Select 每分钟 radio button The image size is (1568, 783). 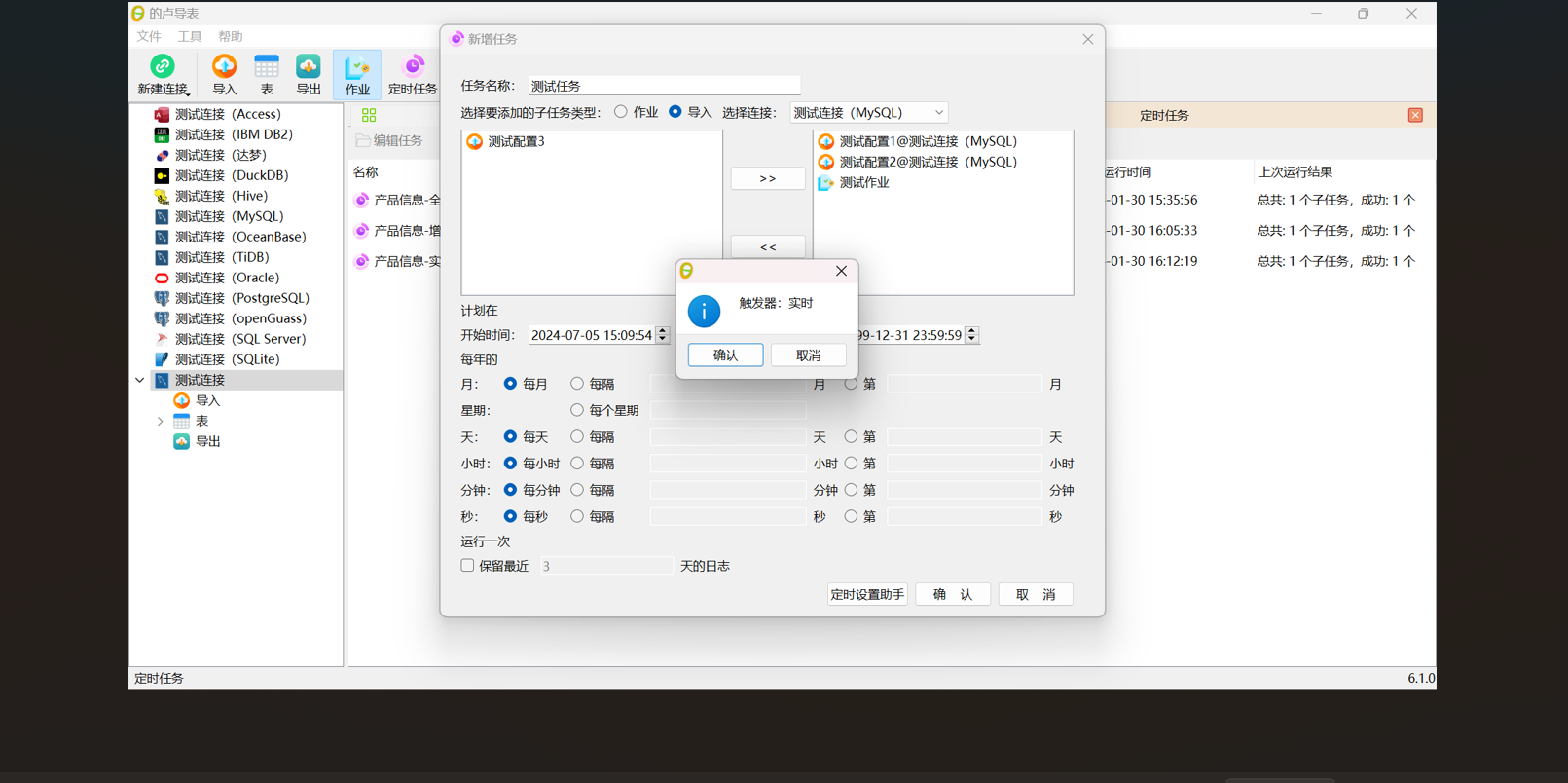(x=510, y=490)
